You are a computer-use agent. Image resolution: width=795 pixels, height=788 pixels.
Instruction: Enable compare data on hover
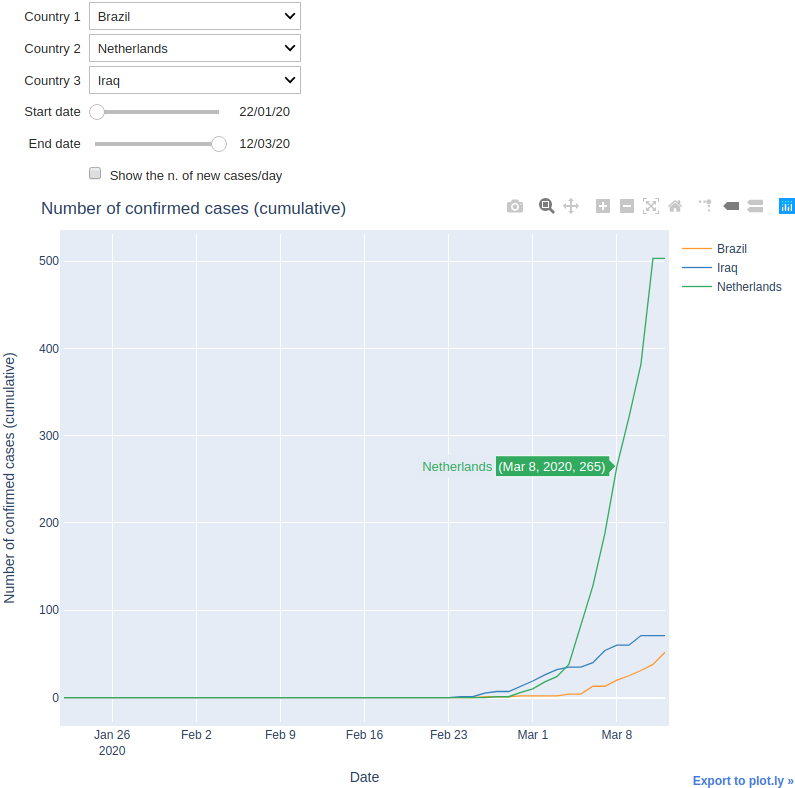[755, 206]
